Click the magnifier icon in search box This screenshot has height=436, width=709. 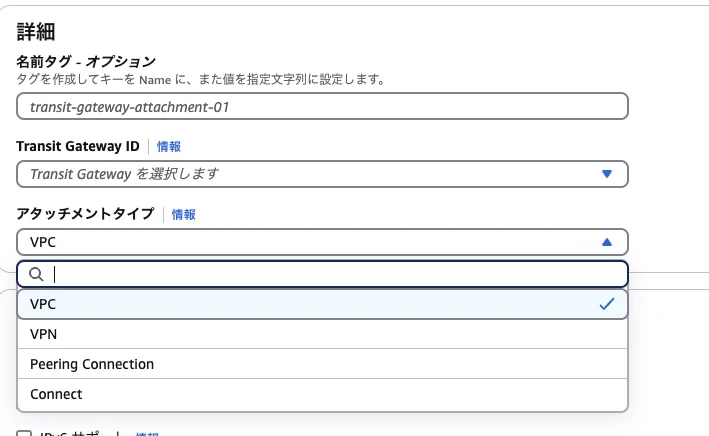point(36,274)
